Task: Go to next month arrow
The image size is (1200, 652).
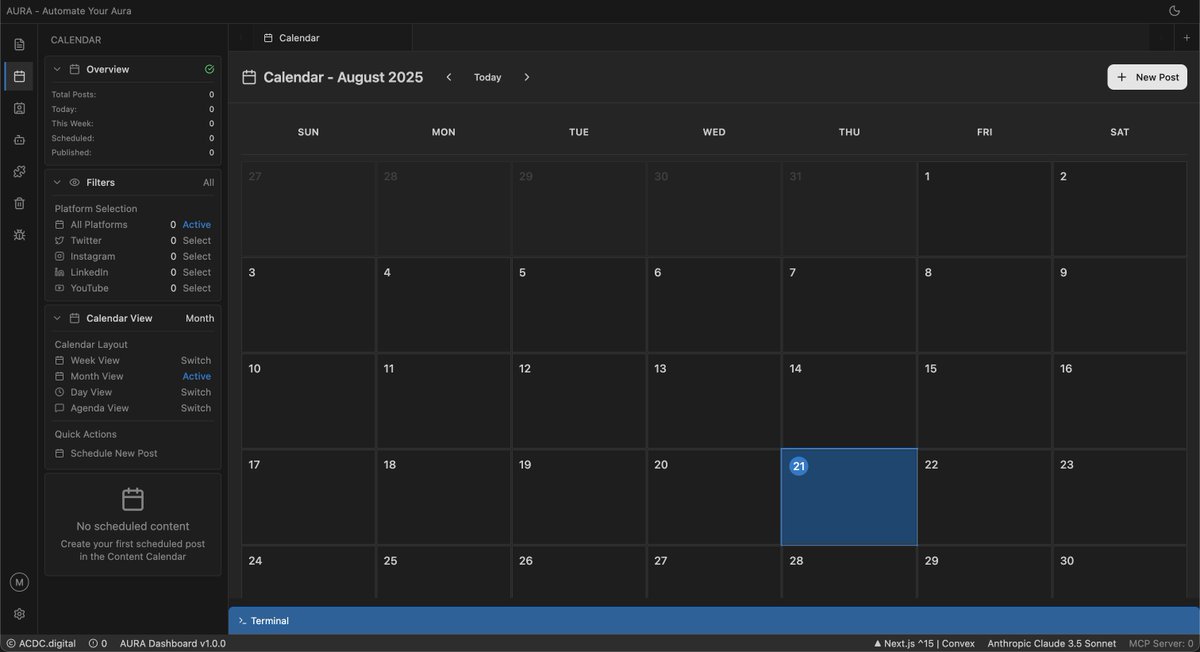Action: click(x=527, y=77)
